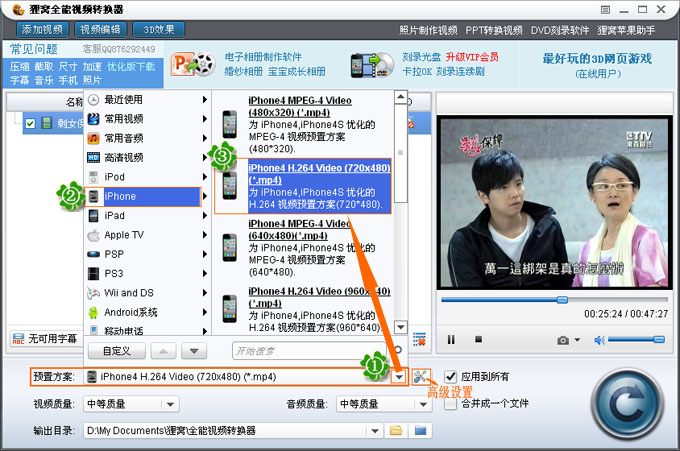Uncheck the video file in the list

click(30, 123)
